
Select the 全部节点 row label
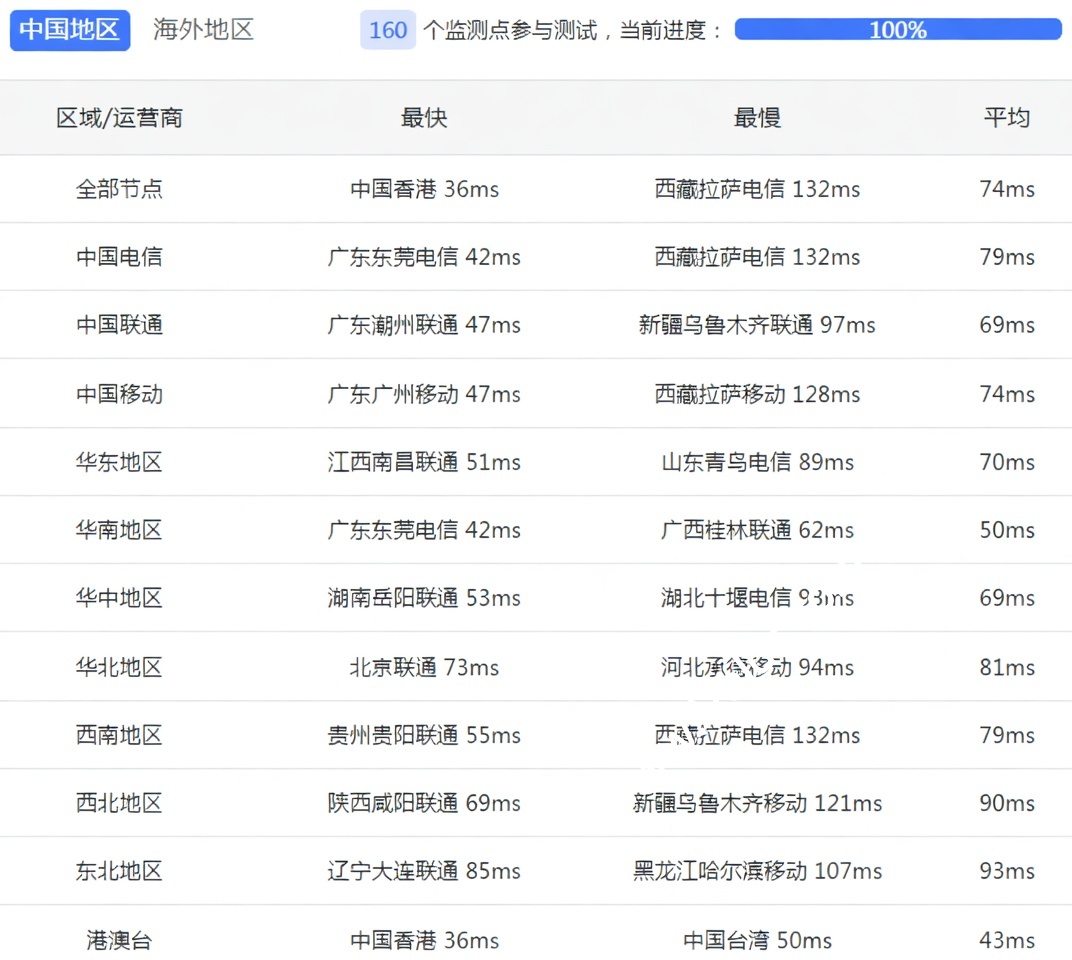click(x=119, y=189)
